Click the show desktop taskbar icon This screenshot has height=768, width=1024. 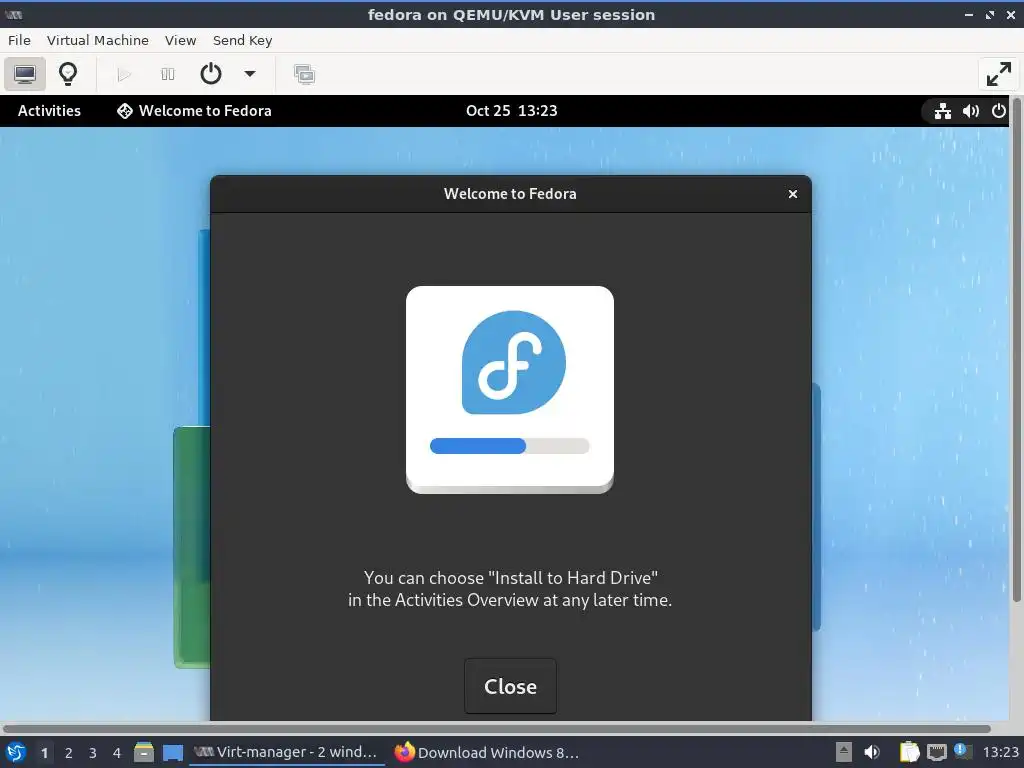(x=172, y=753)
